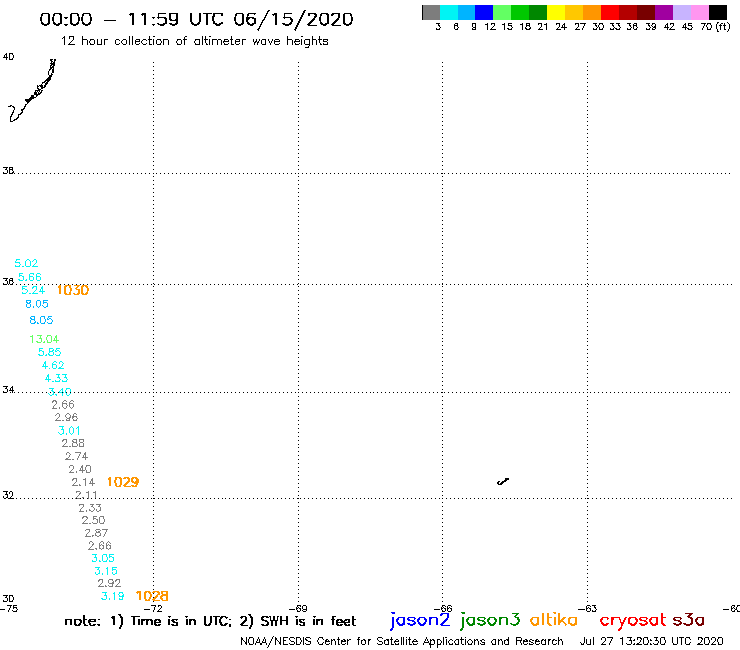Click the -66 longitude axis label
The height and width of the screenshot is (650, 740).
click(x=443, y=609)
